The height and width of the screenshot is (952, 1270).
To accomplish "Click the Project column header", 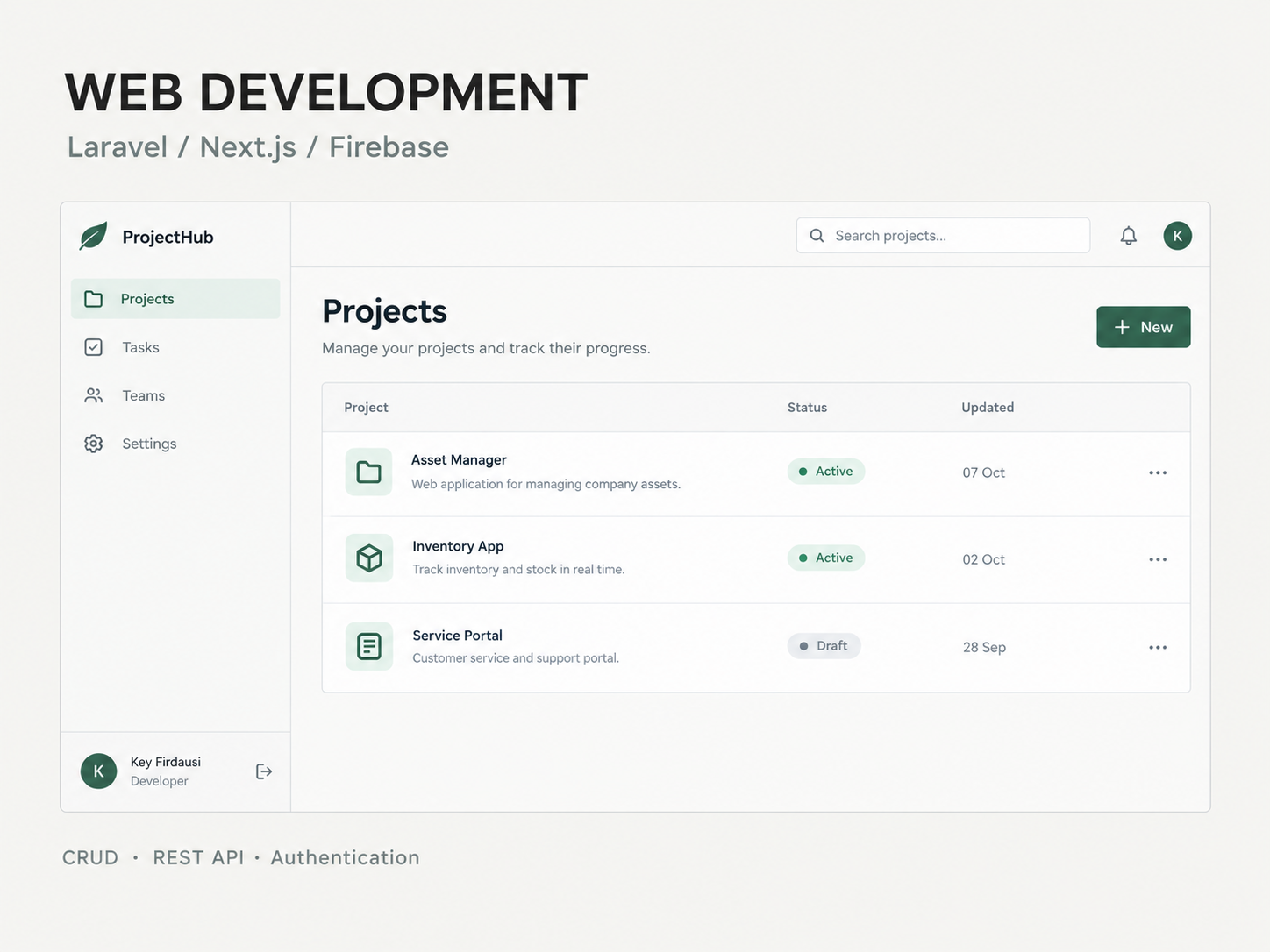I will (x=366, y=408).
